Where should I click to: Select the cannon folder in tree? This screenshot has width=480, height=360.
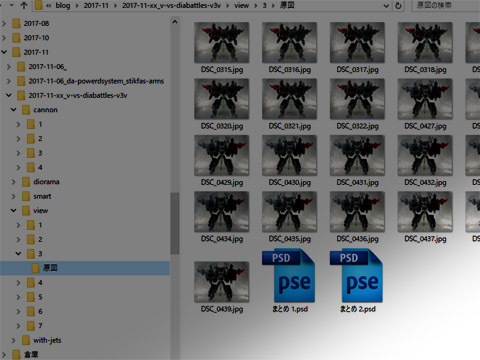[45, 110]
